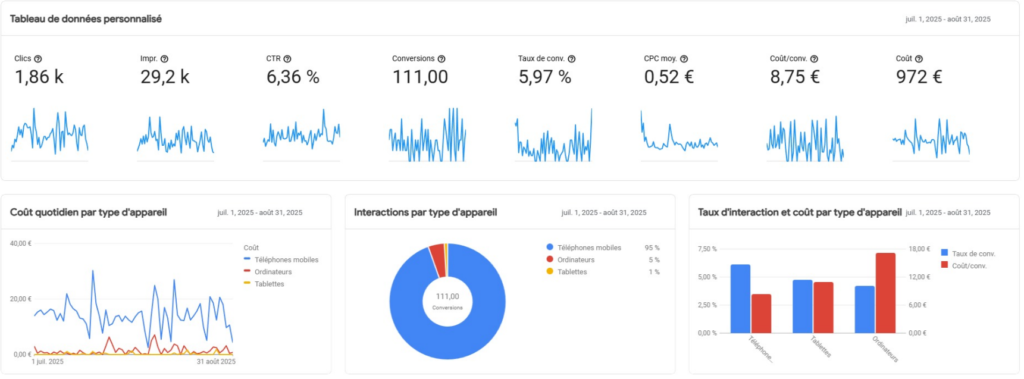Click Téléphones mobiles in the line chart legend

[286, 260]
